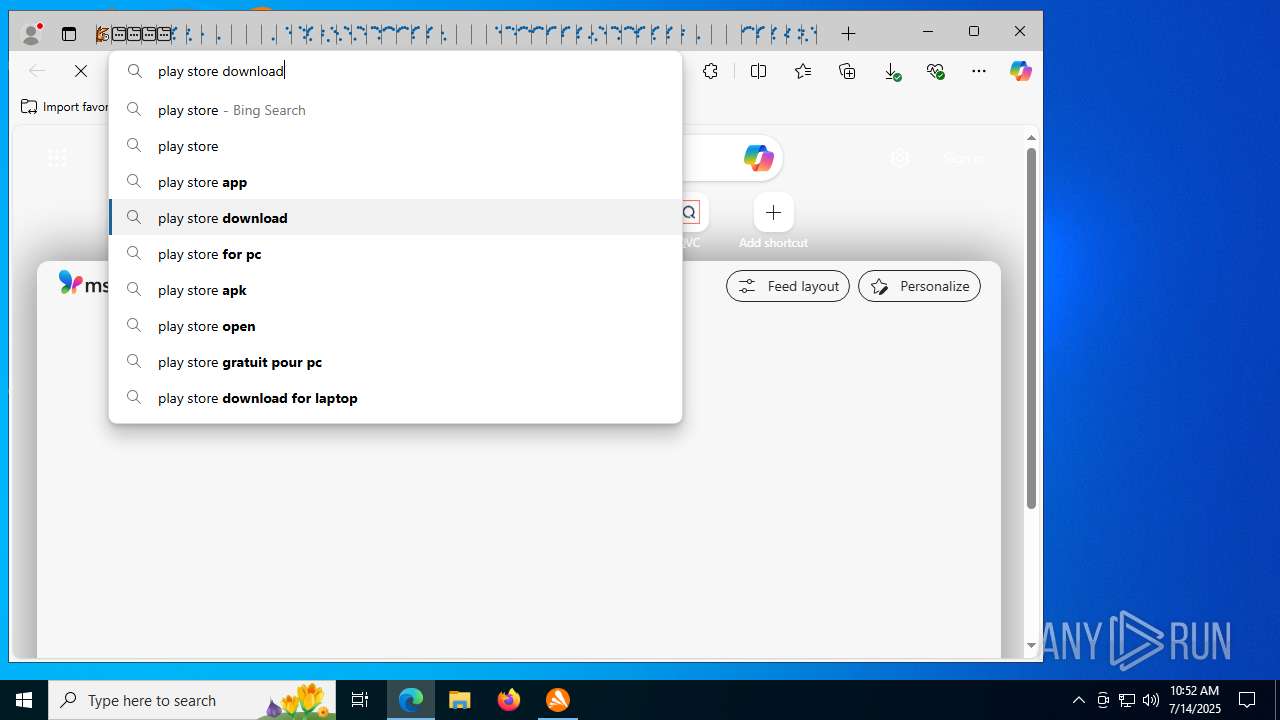Open network status in system tray

point(1127,700)
